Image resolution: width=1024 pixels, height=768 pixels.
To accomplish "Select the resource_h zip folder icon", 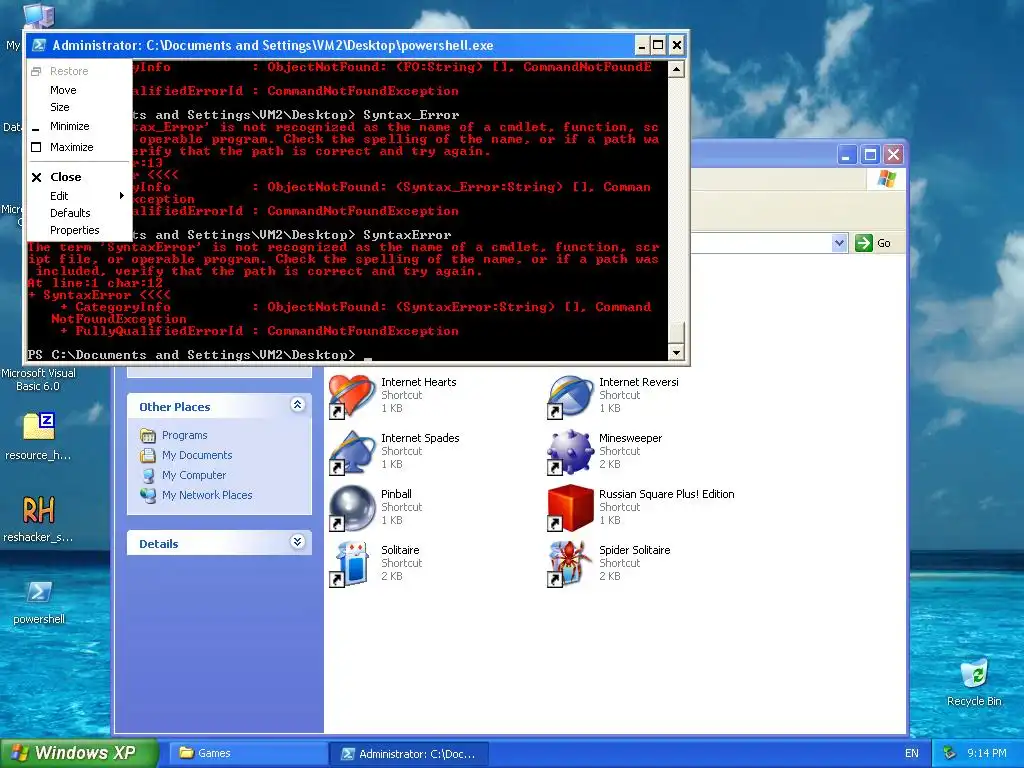I will pyautogui.click(x=39, y=426).
